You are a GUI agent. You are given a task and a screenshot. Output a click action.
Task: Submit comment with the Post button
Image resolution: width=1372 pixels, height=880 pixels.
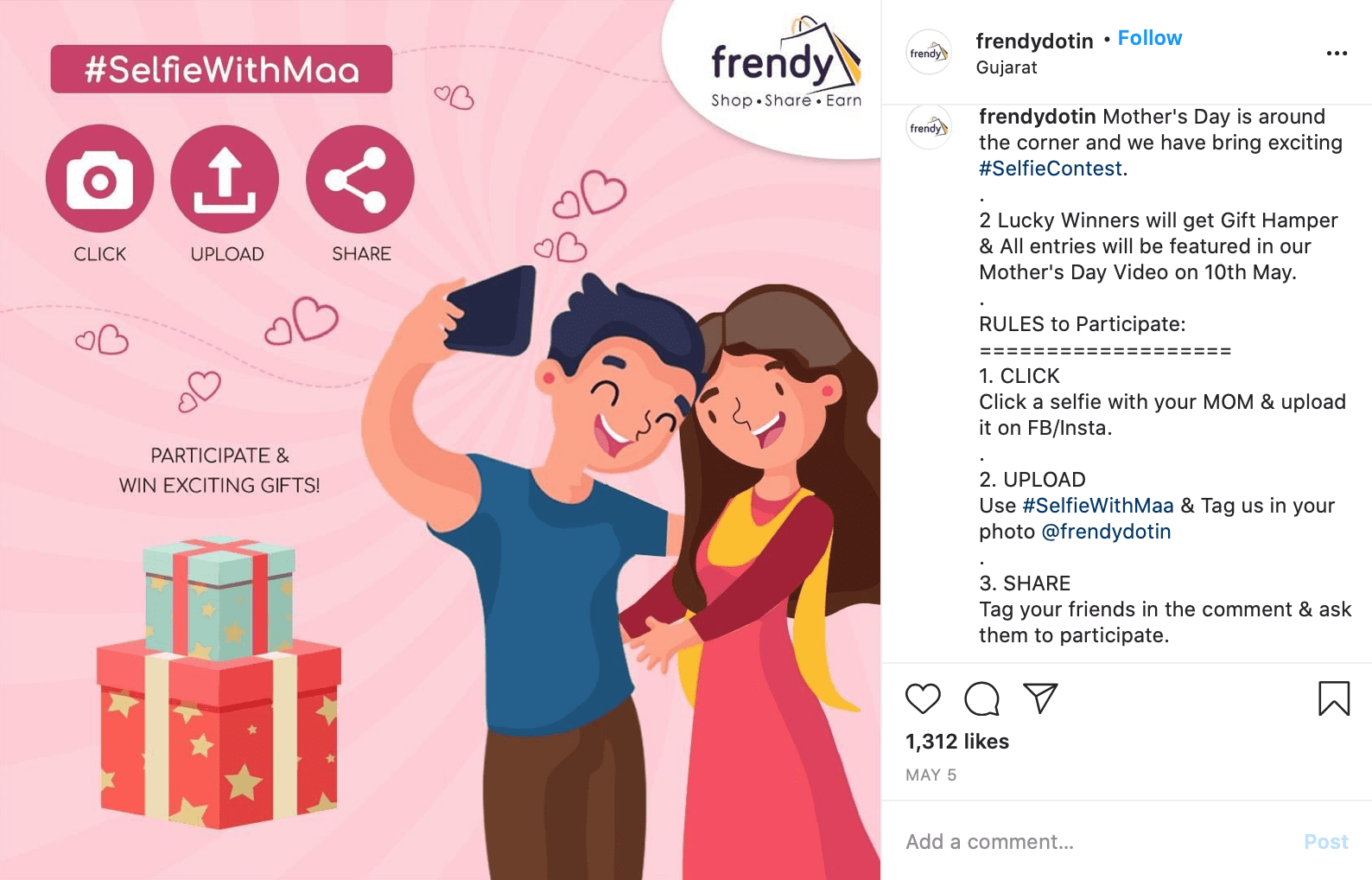pyautogui.click(x=1325, y=842)
